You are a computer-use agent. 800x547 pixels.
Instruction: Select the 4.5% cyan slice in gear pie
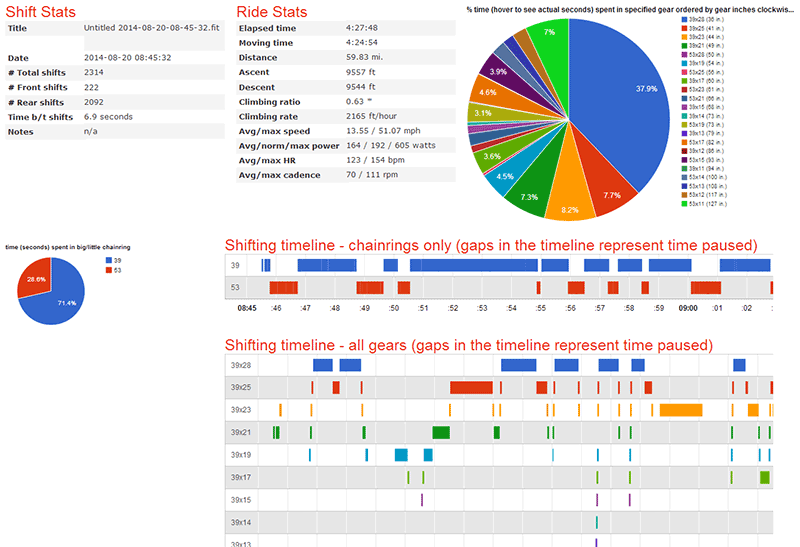click(510, 172)
